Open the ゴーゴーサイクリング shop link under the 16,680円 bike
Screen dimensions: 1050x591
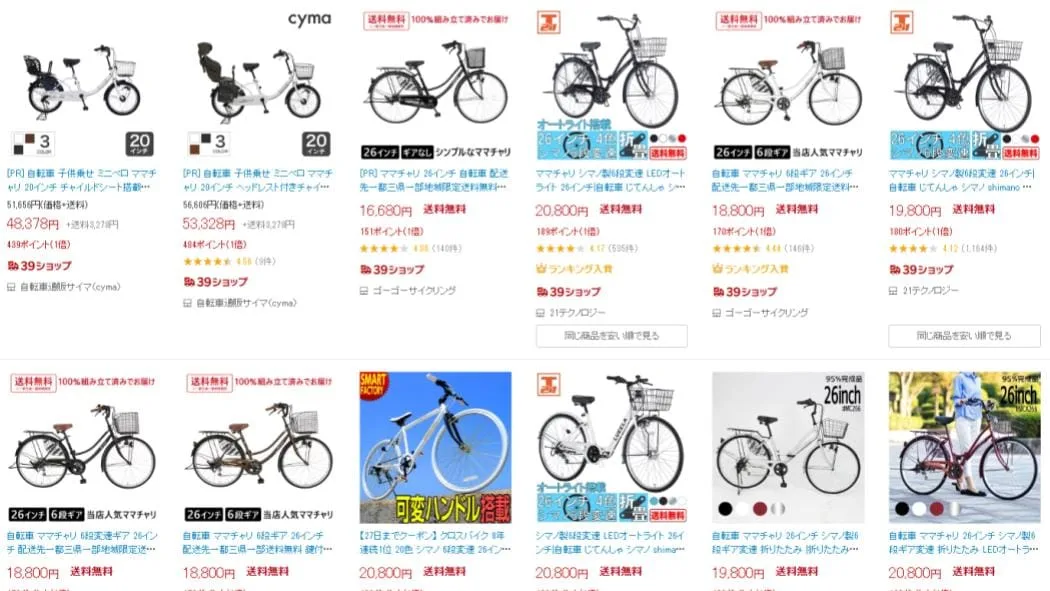click(408, 290)
